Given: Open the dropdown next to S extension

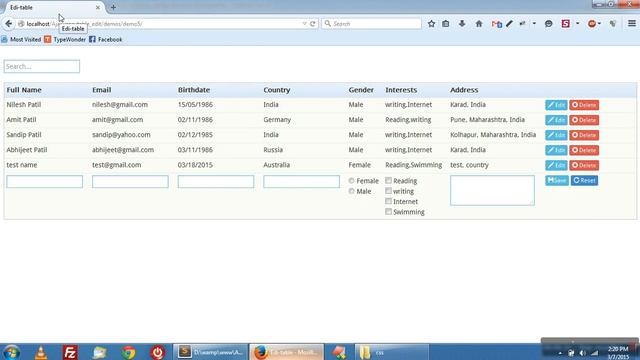Looking at the screenshot, I should click(x=577, y=24).
